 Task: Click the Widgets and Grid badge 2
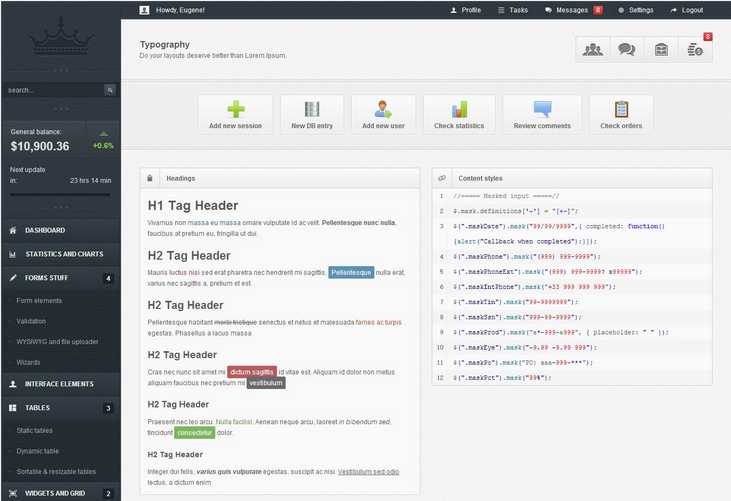pyautogui.click(x=108, y=494)
